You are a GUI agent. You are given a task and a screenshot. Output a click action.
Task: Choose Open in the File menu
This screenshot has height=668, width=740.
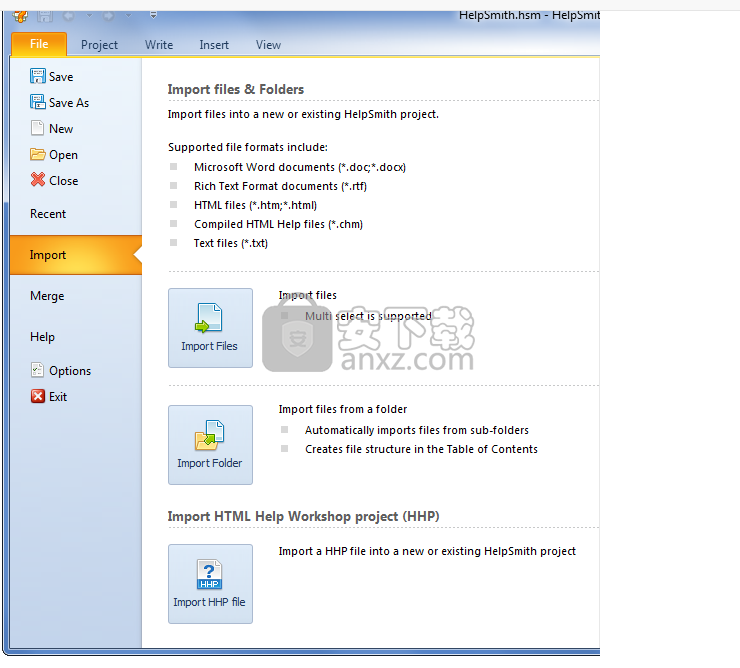54,154
